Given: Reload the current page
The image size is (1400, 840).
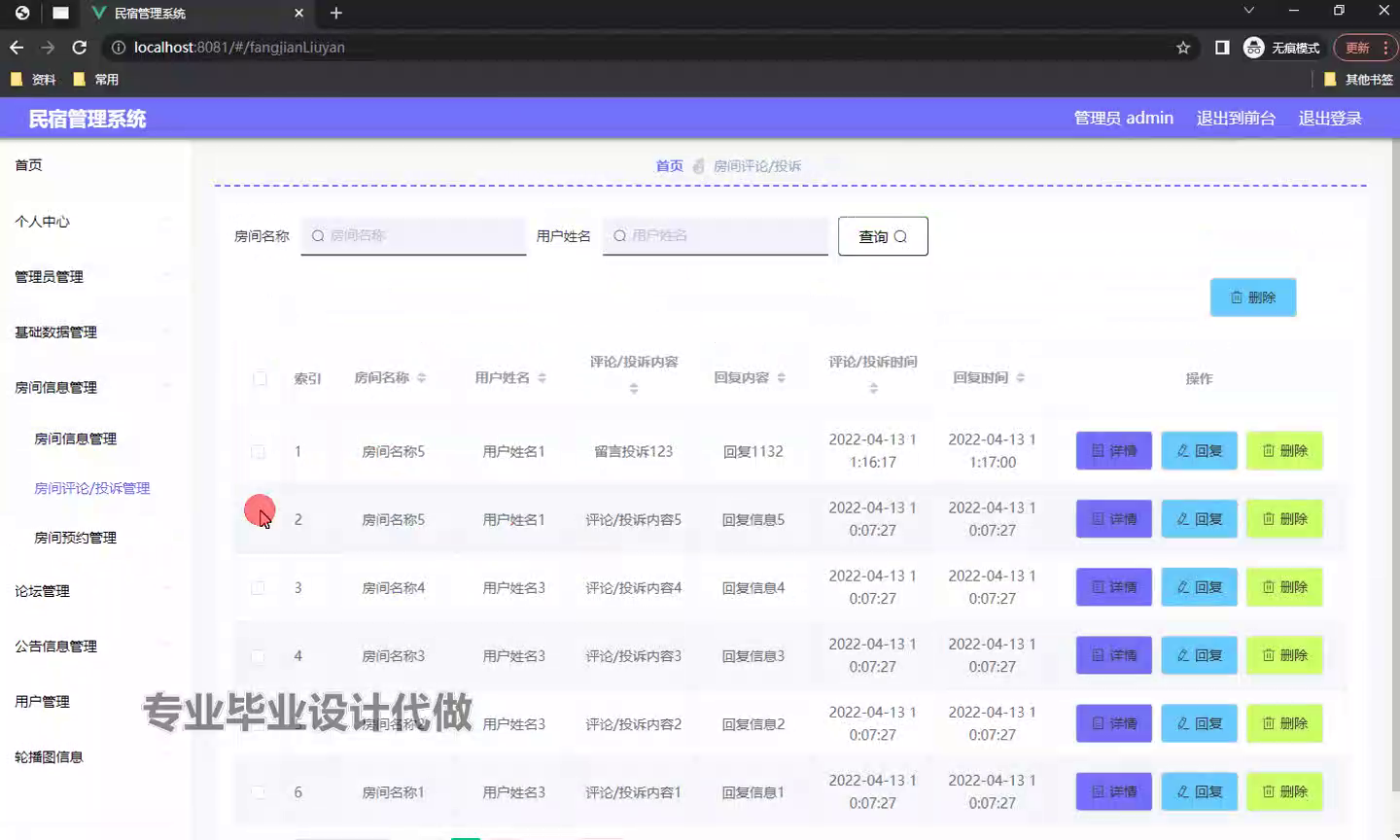Looking at the screenshot, I should [x=80, y=47].
